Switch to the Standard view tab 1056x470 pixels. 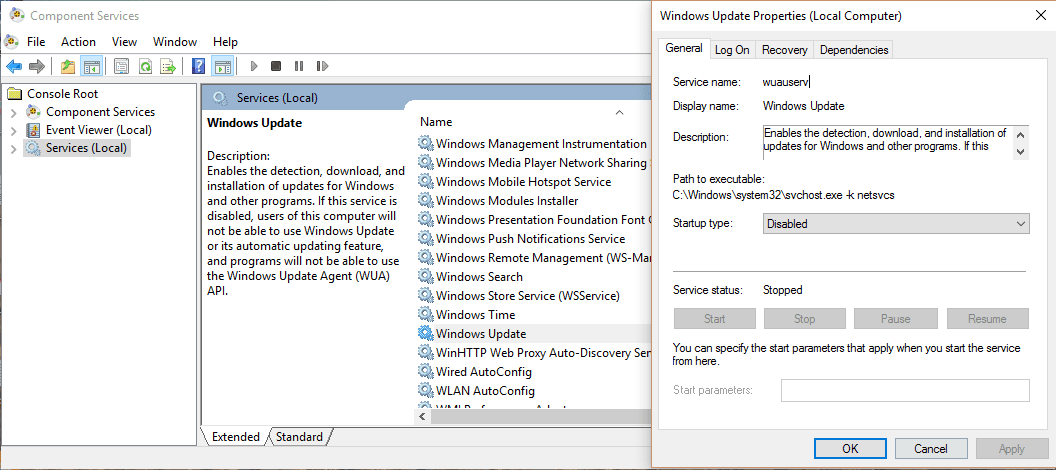click(x=299, y=437)
